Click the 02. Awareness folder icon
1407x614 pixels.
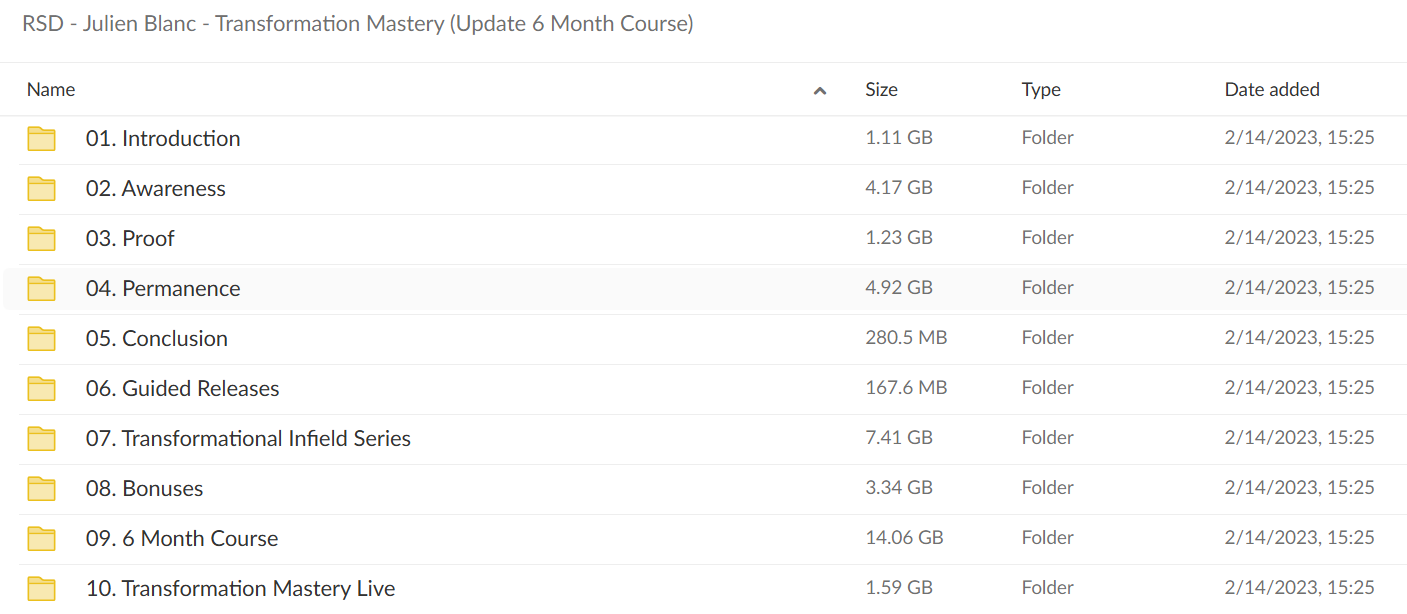[41, 189]
